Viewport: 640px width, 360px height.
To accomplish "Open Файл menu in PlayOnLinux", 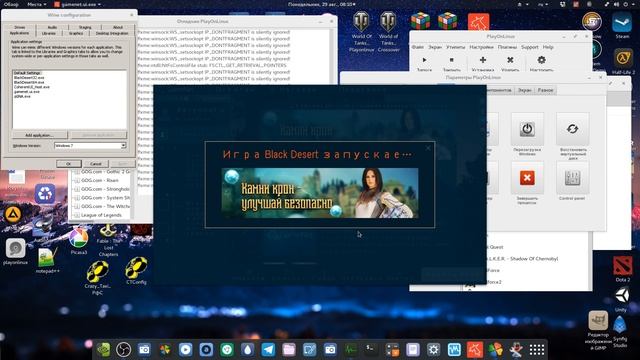I will tap(417, 47).
